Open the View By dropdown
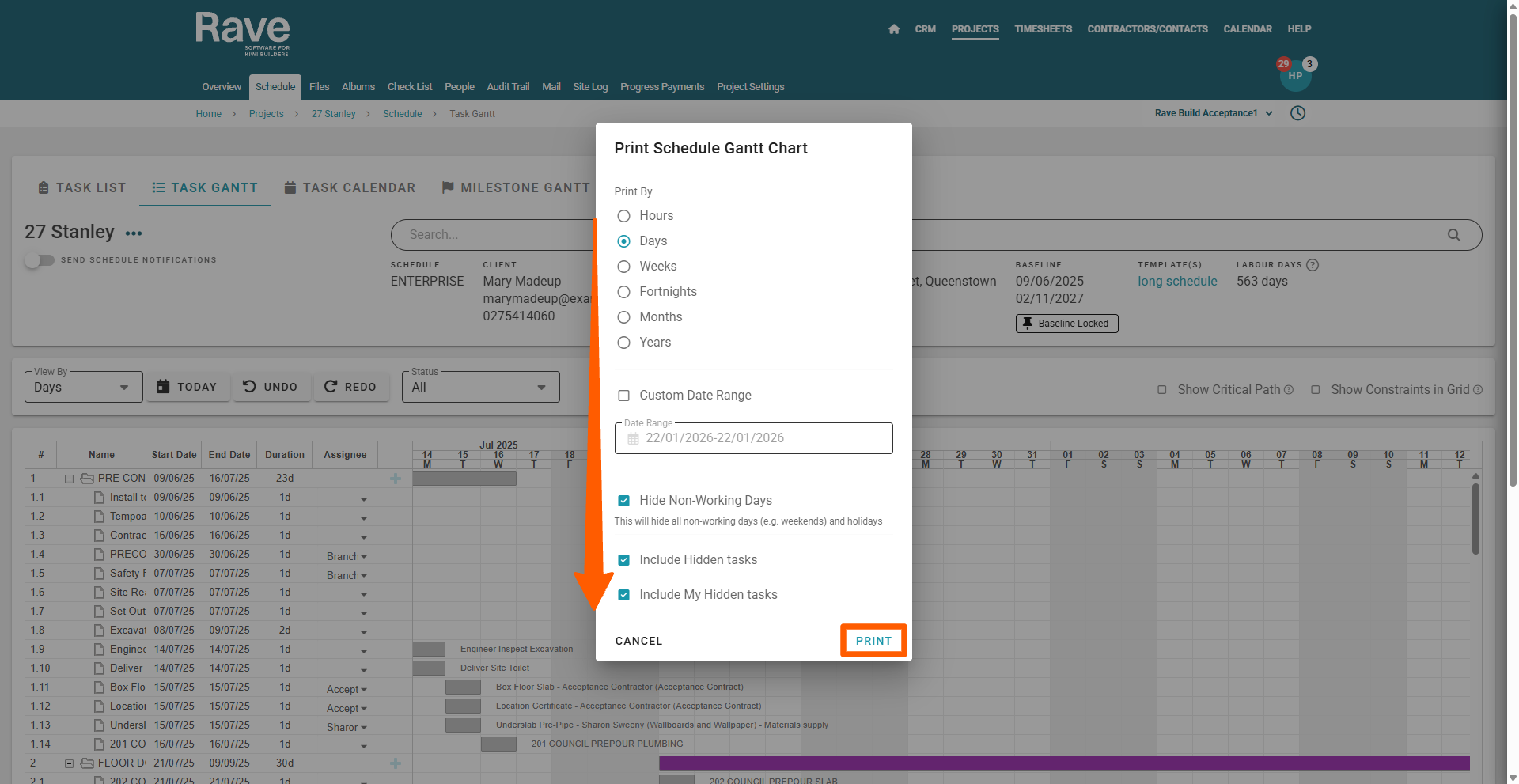The width and height of the screenshot is (1519, 784). [x=83, y=387]
